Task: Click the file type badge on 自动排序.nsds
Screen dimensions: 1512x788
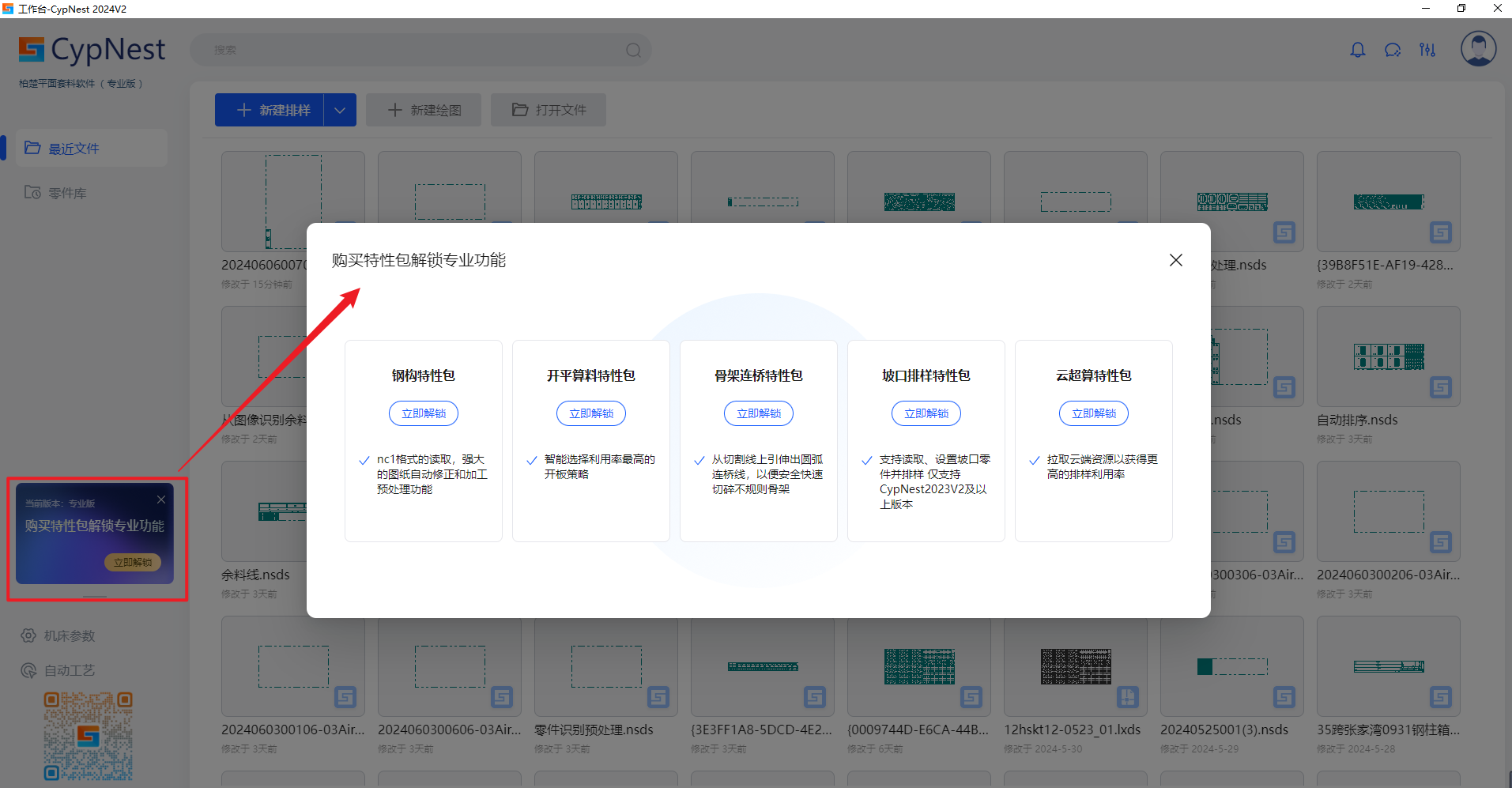Action: pyautogui.click(x=1441, y=387)
